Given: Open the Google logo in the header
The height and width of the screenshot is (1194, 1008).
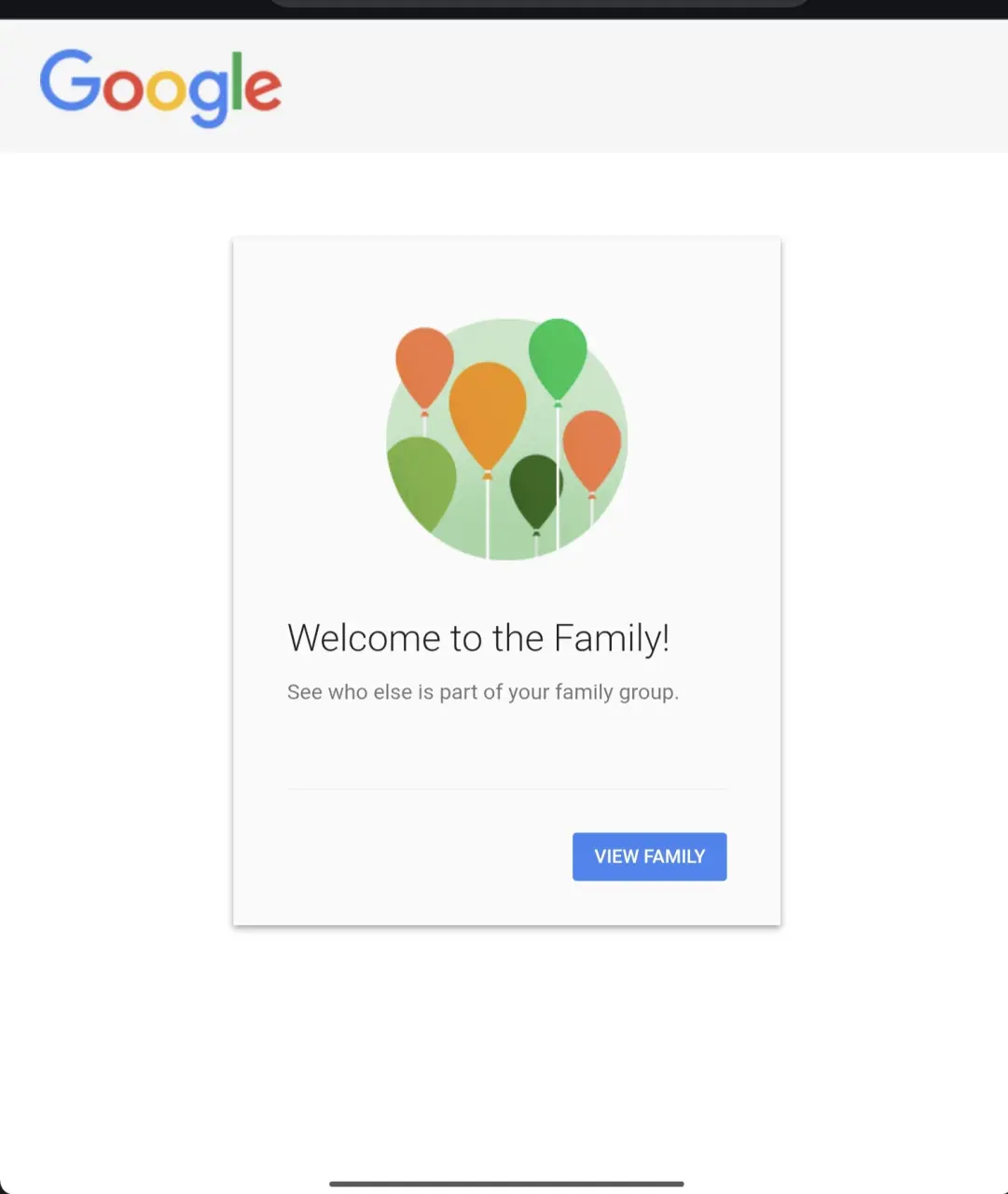Looking at the screenshot, I should pyautogui.click(x=160, y=89).
